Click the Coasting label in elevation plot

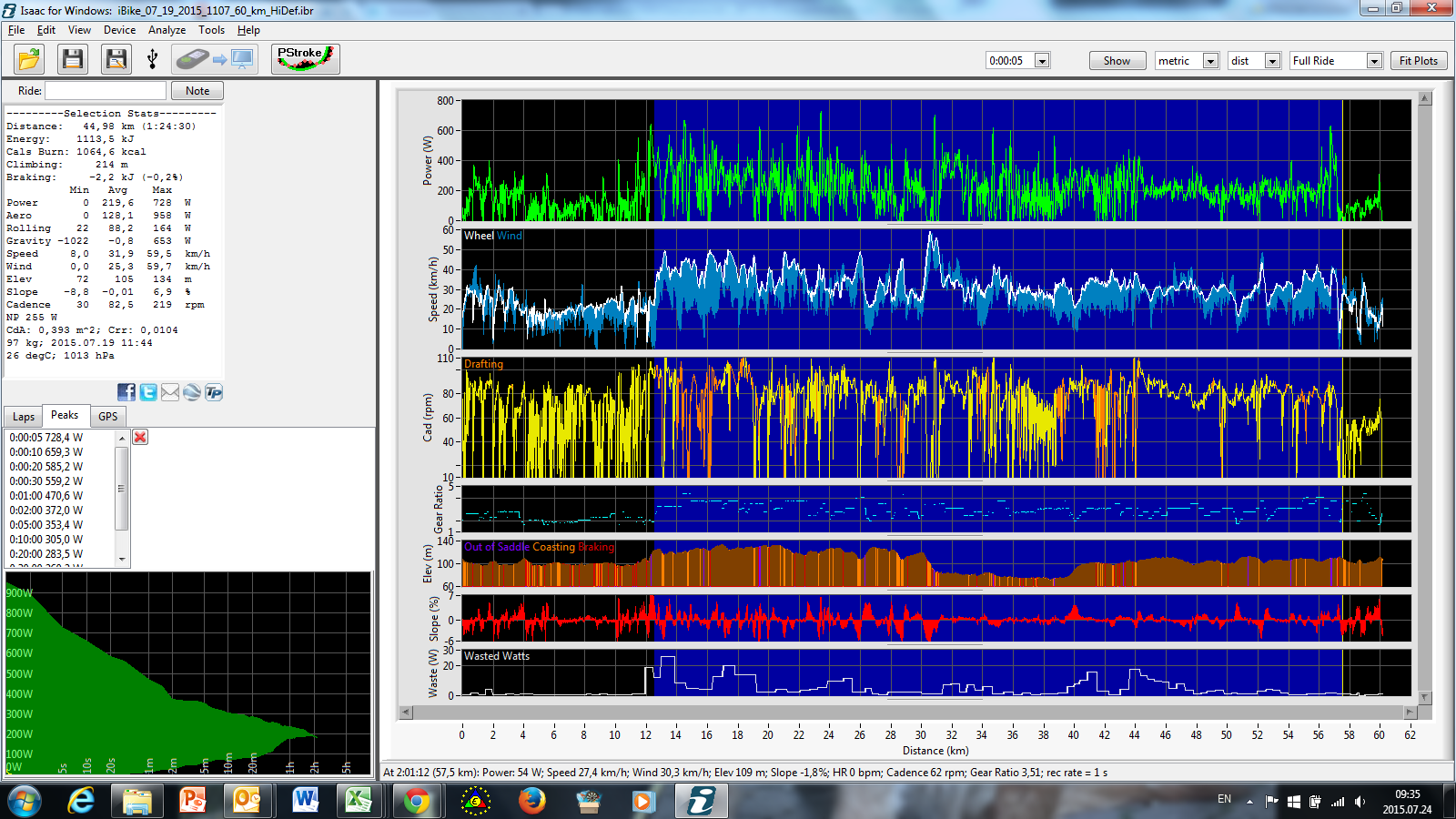553,547
